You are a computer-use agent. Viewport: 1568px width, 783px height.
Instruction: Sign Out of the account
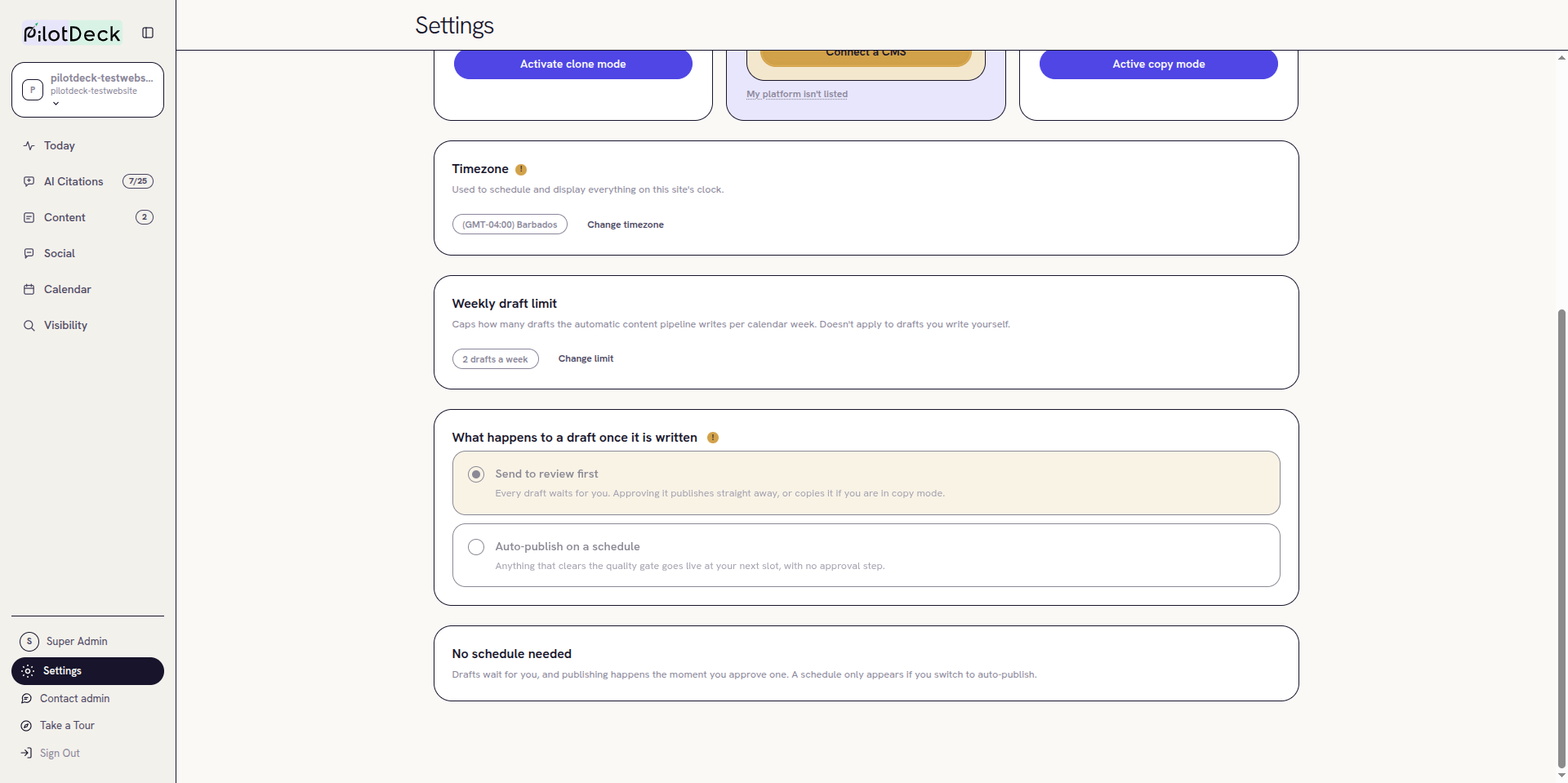tap(87, 753)
